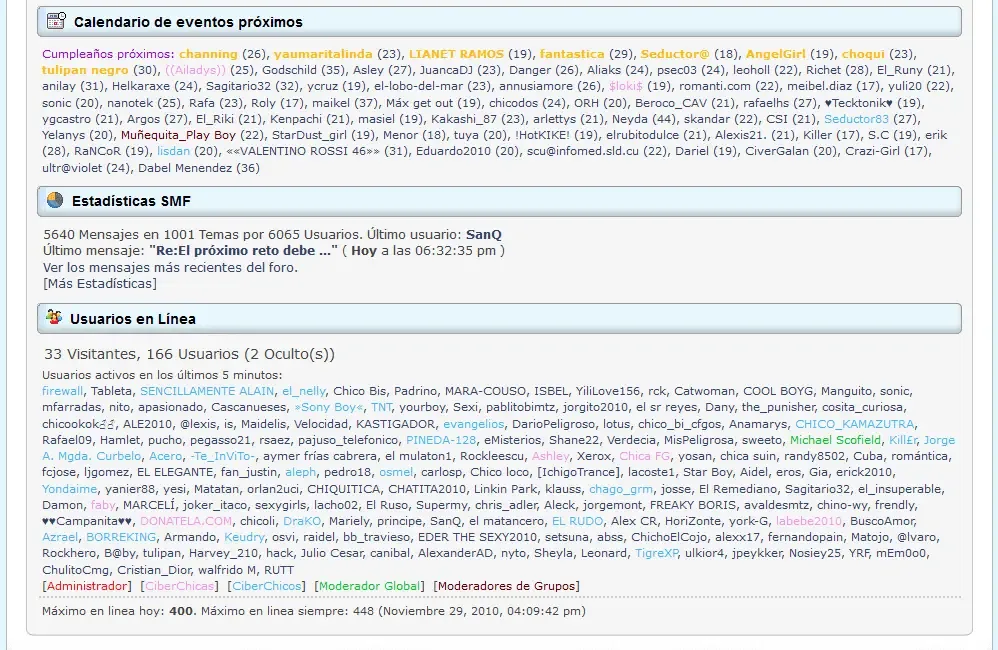Click the chago_grm username
This screenshot has width=998, height=650.
(x=621, y=489)
